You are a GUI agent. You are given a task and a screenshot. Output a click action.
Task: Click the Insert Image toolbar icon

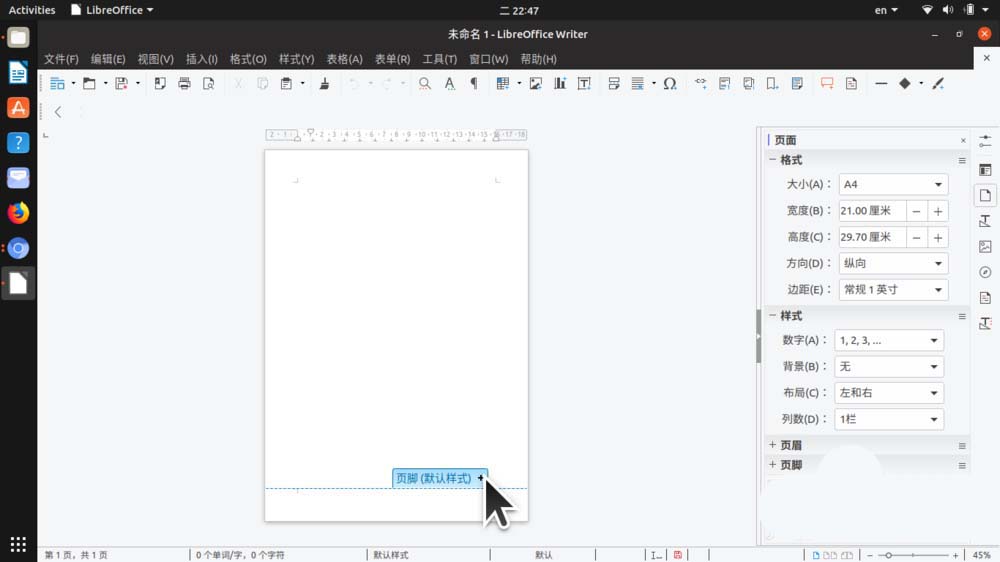(x=536, y=84)
